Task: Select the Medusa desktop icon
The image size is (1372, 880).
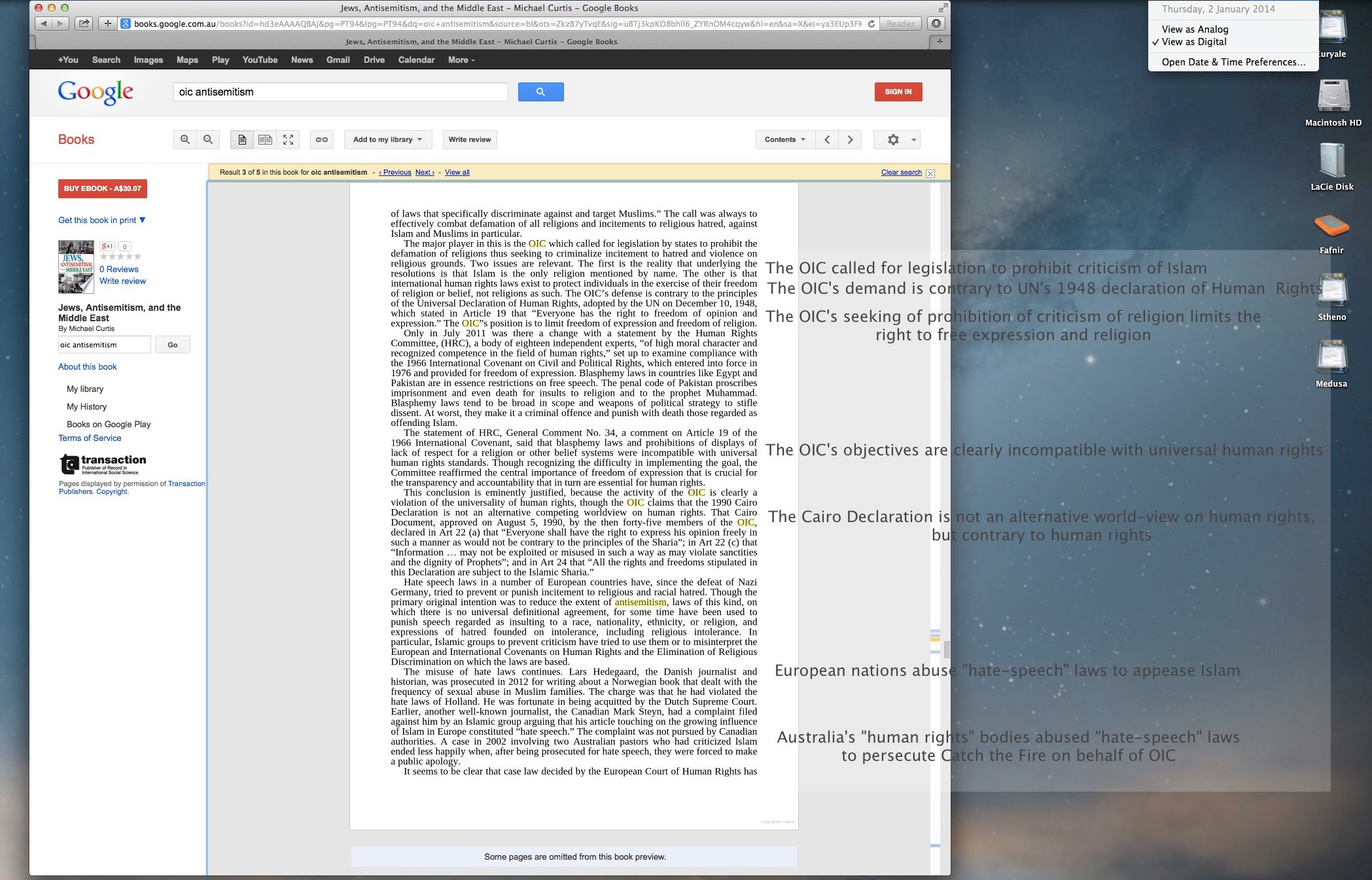Action: click(1331, 364)
